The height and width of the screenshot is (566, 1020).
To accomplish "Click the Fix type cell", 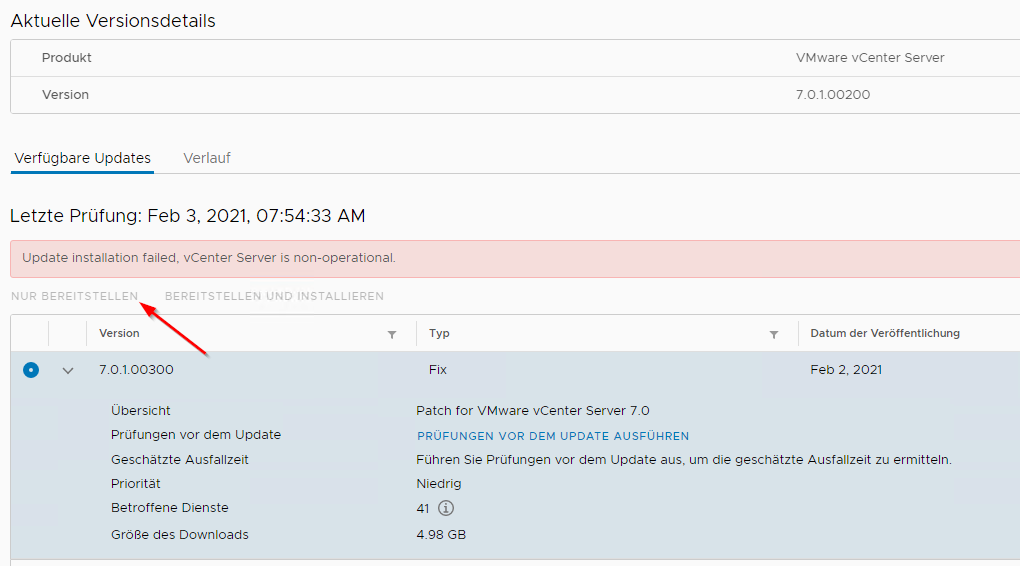I will (x=438, y=370).
